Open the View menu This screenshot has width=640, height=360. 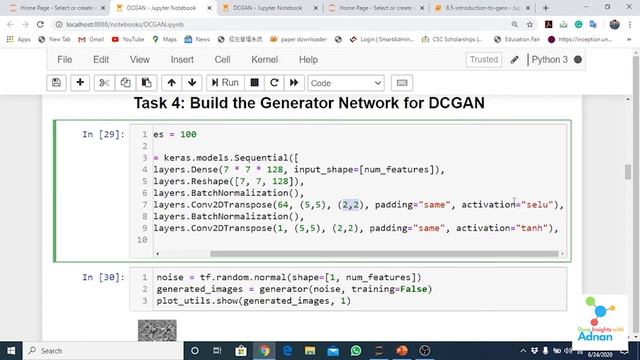point(140,60)
